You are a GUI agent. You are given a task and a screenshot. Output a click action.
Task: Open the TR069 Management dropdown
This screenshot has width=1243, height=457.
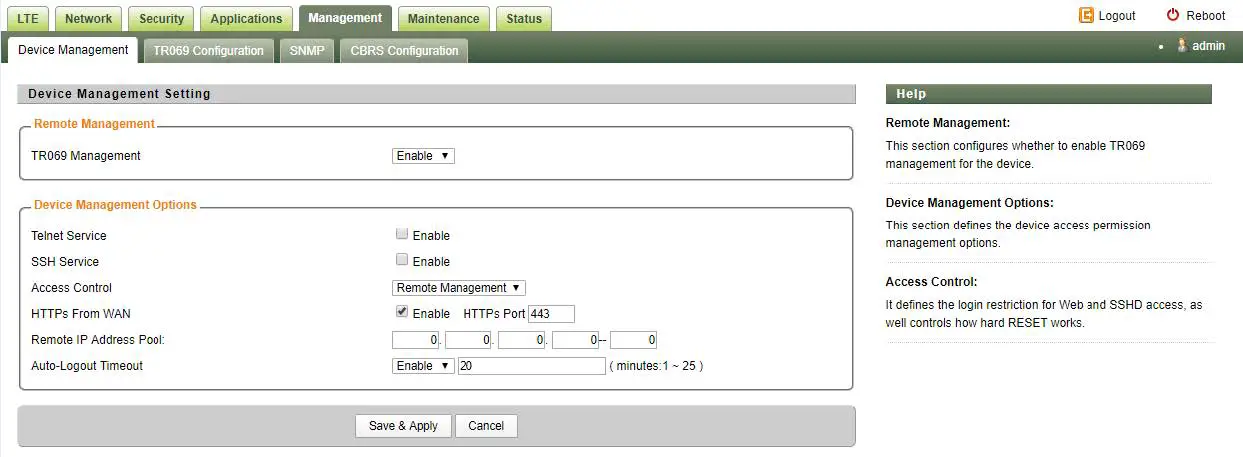click(x=423, y=156)
